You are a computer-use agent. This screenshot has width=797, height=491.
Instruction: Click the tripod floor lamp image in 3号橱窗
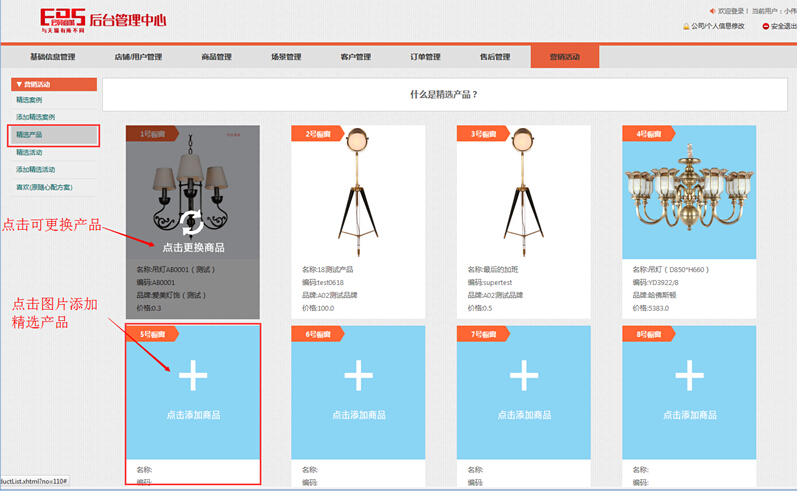tap(524, 192)
